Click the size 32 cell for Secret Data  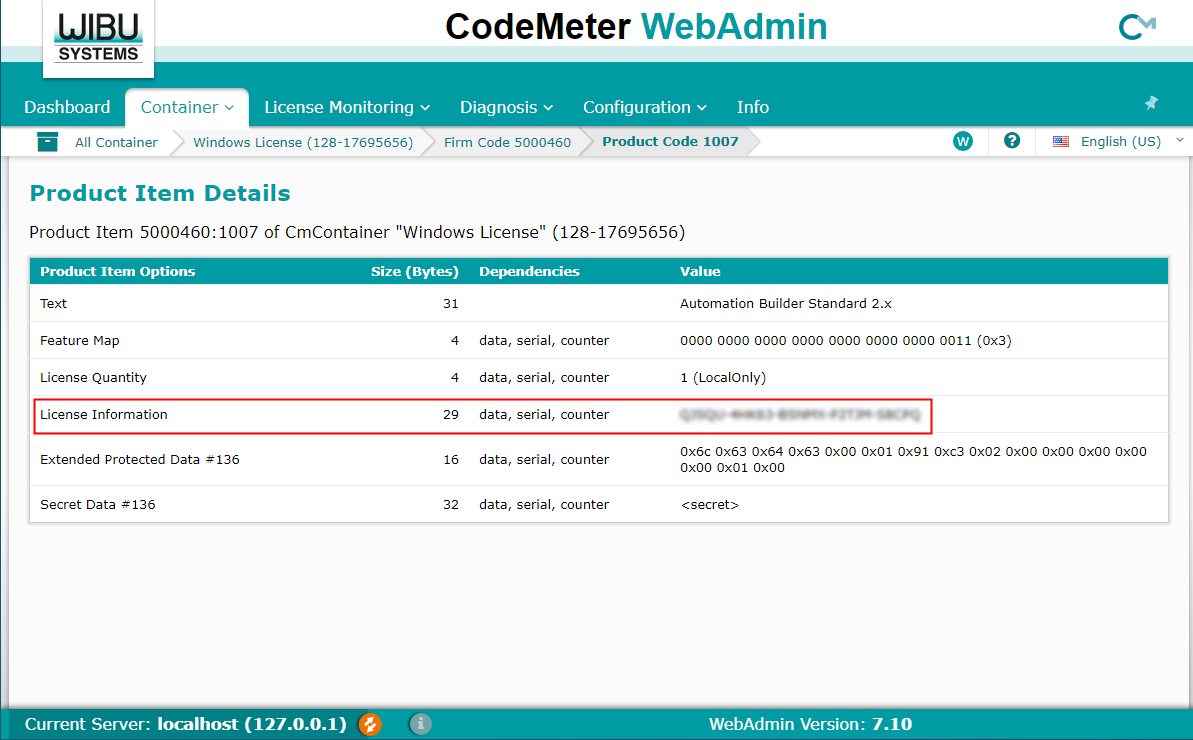click(450, 504)
